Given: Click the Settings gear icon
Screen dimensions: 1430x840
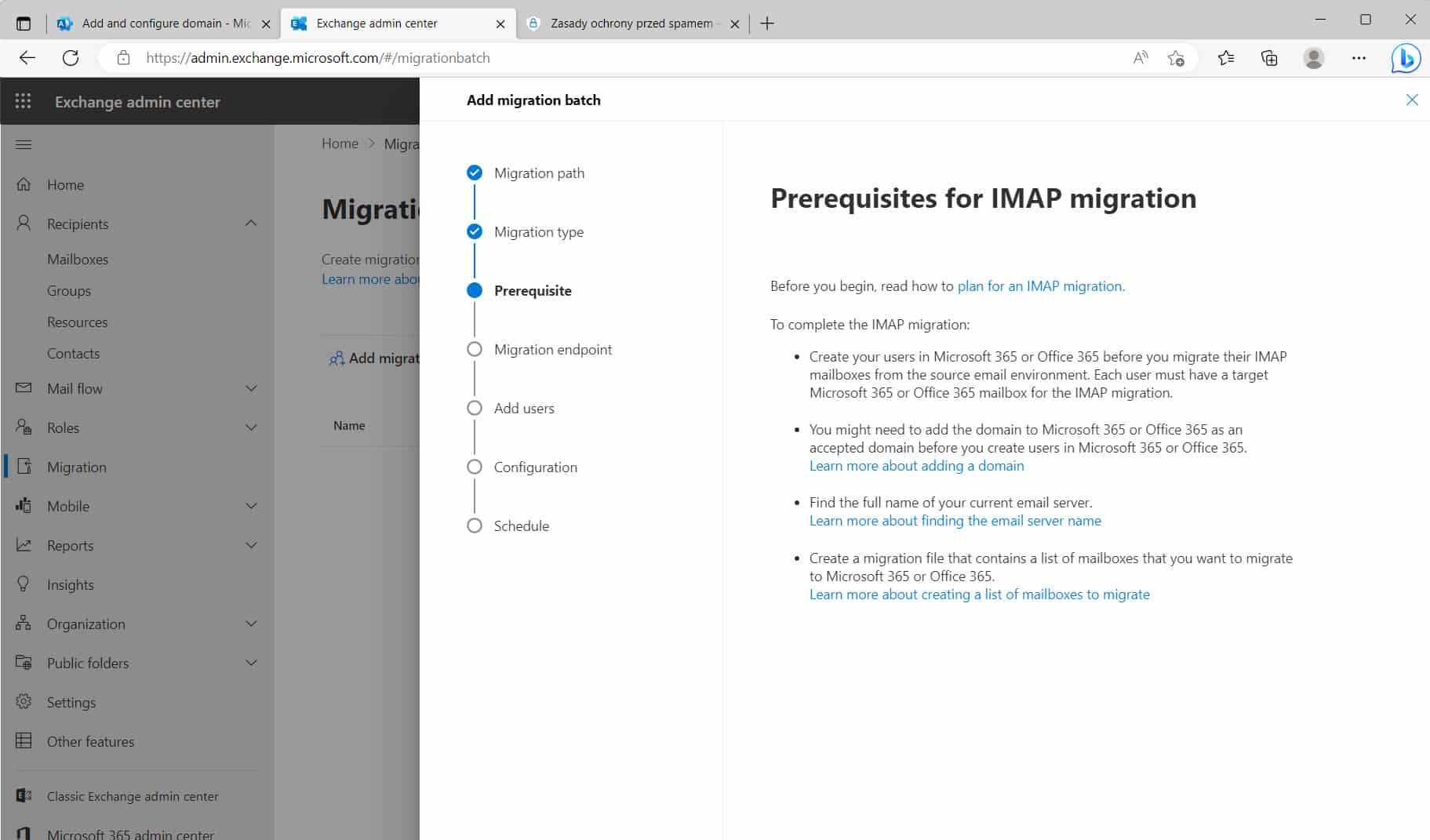Looking at the screenshot, I should tap(24, 702).
